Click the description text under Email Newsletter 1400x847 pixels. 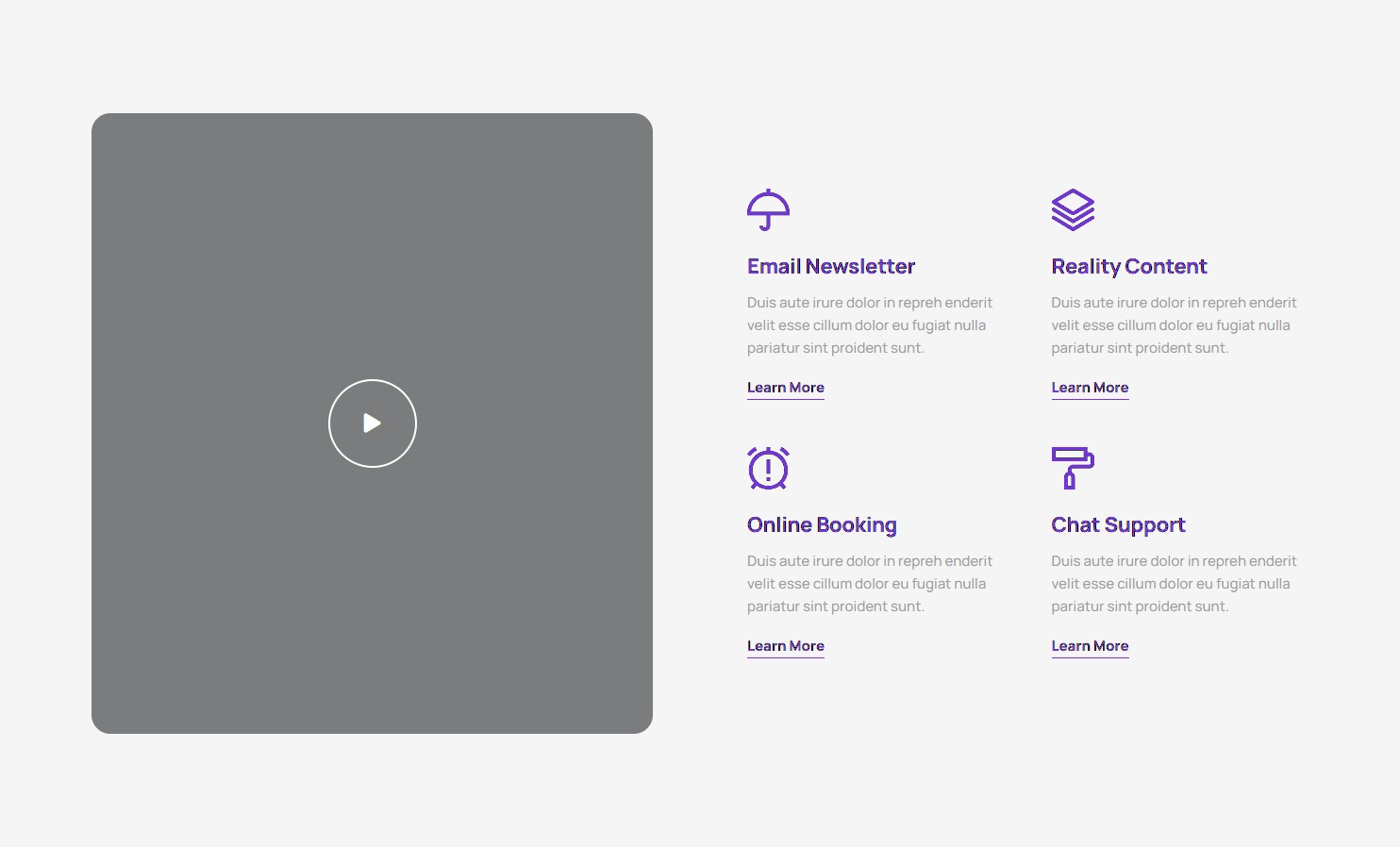[x=868, y=325]
